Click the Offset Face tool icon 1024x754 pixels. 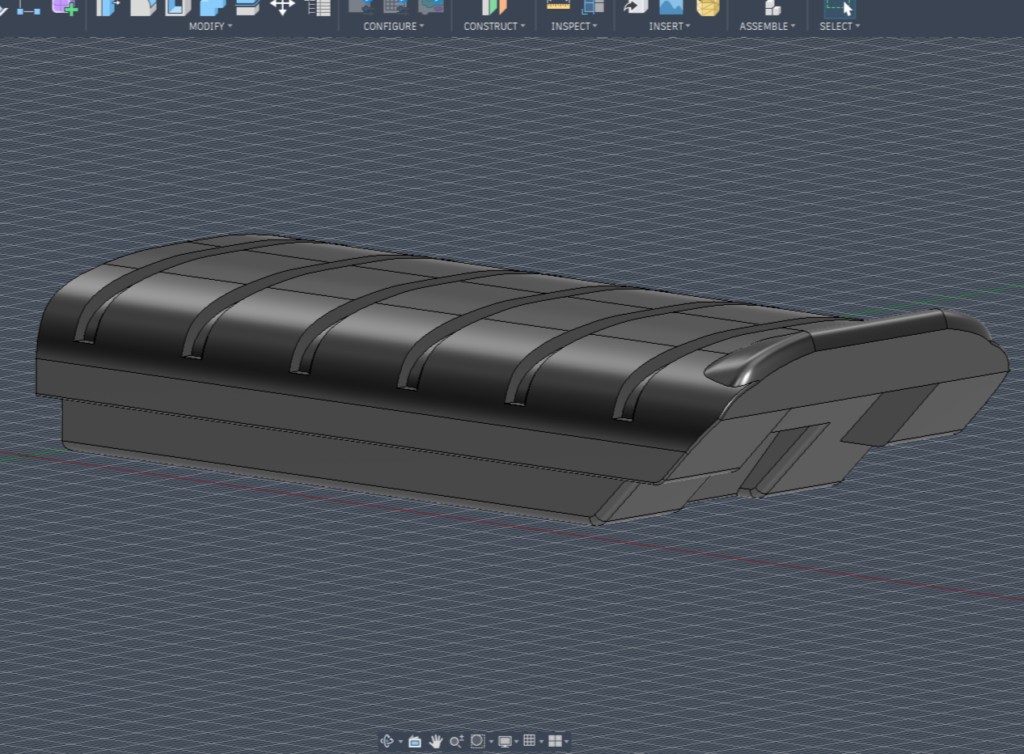248,7
